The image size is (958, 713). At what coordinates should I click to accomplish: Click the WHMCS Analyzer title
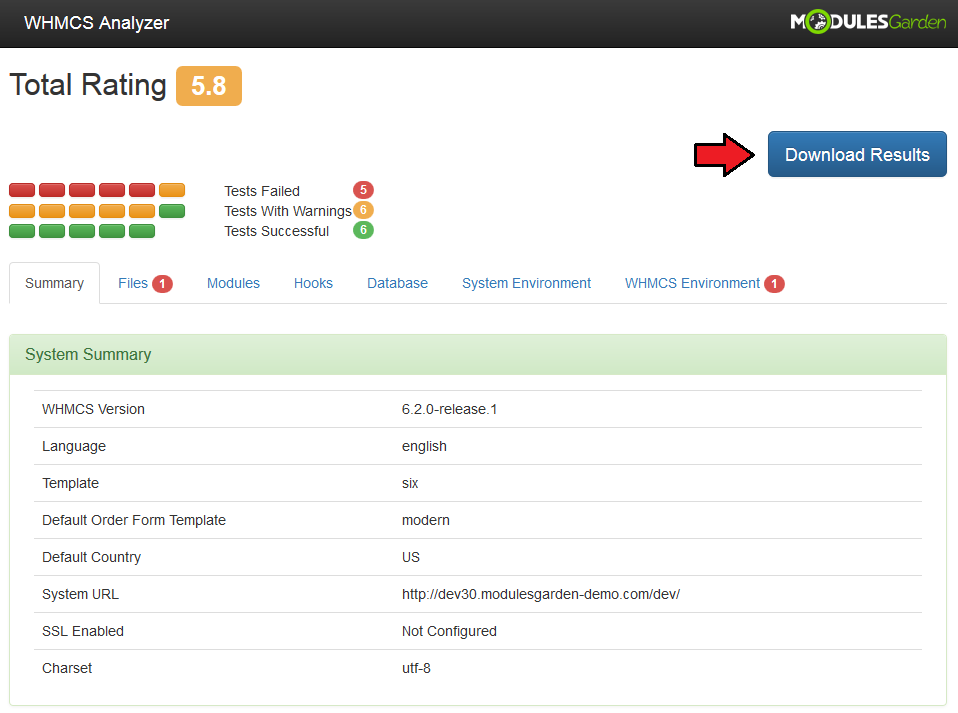pyautogui.click(x=97, y=23)
